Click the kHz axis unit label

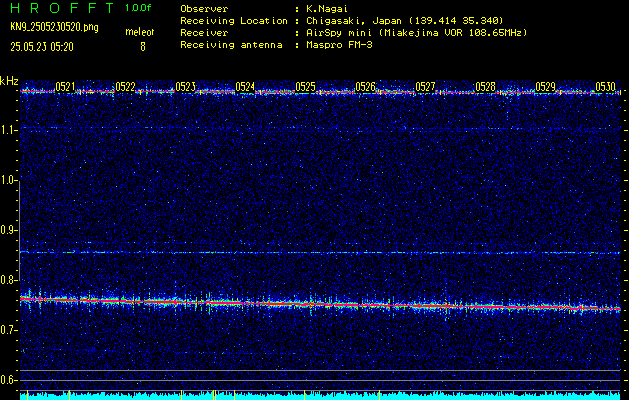point(9,81)
